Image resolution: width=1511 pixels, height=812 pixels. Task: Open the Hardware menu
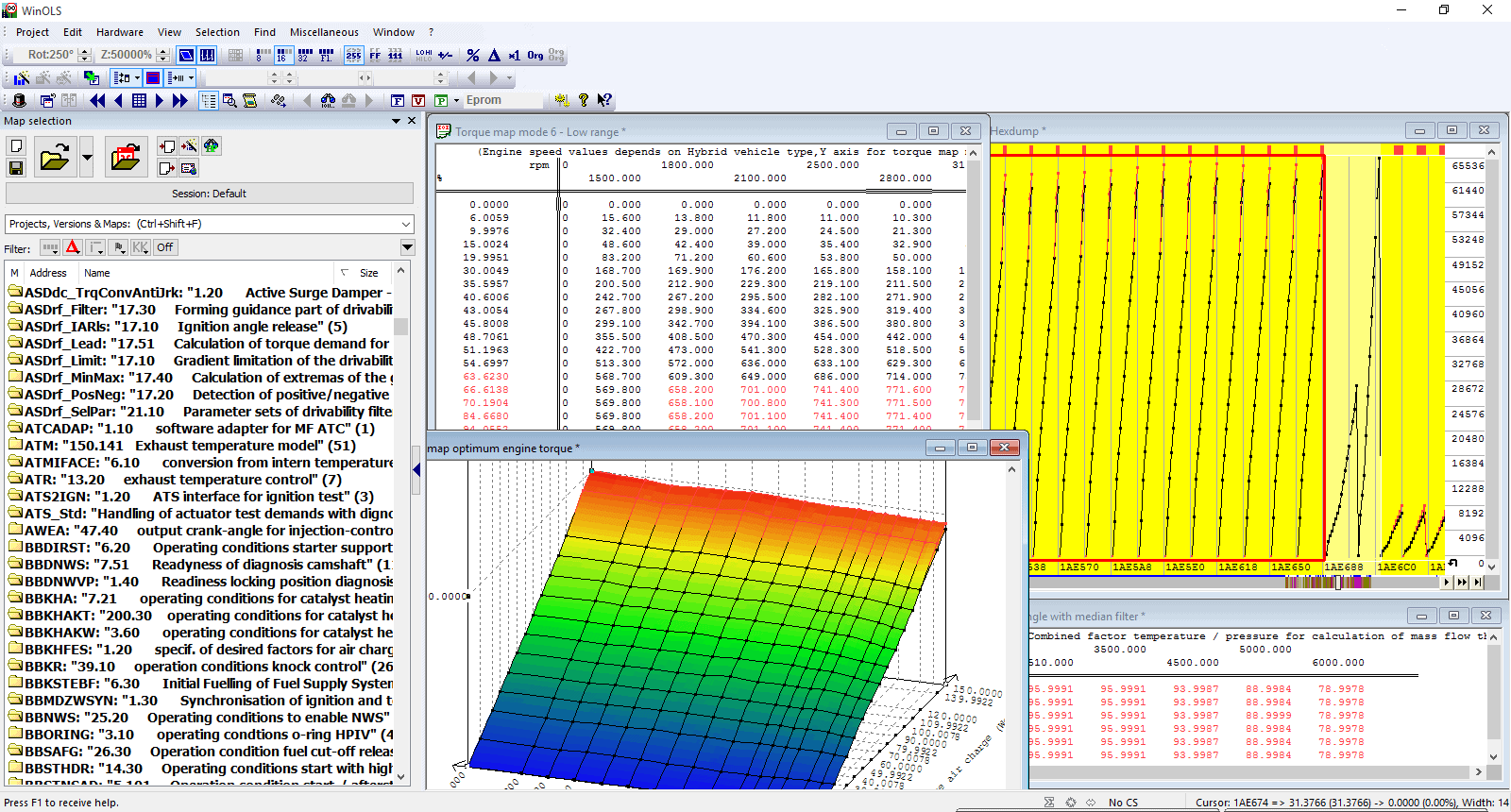point(120,32)
